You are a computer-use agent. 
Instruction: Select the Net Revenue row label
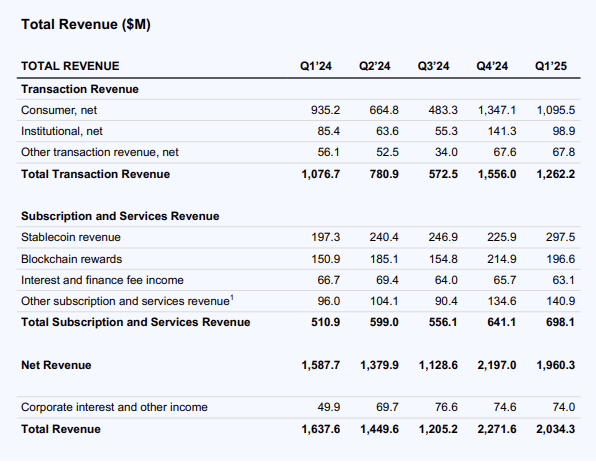(x=56, y=365)
